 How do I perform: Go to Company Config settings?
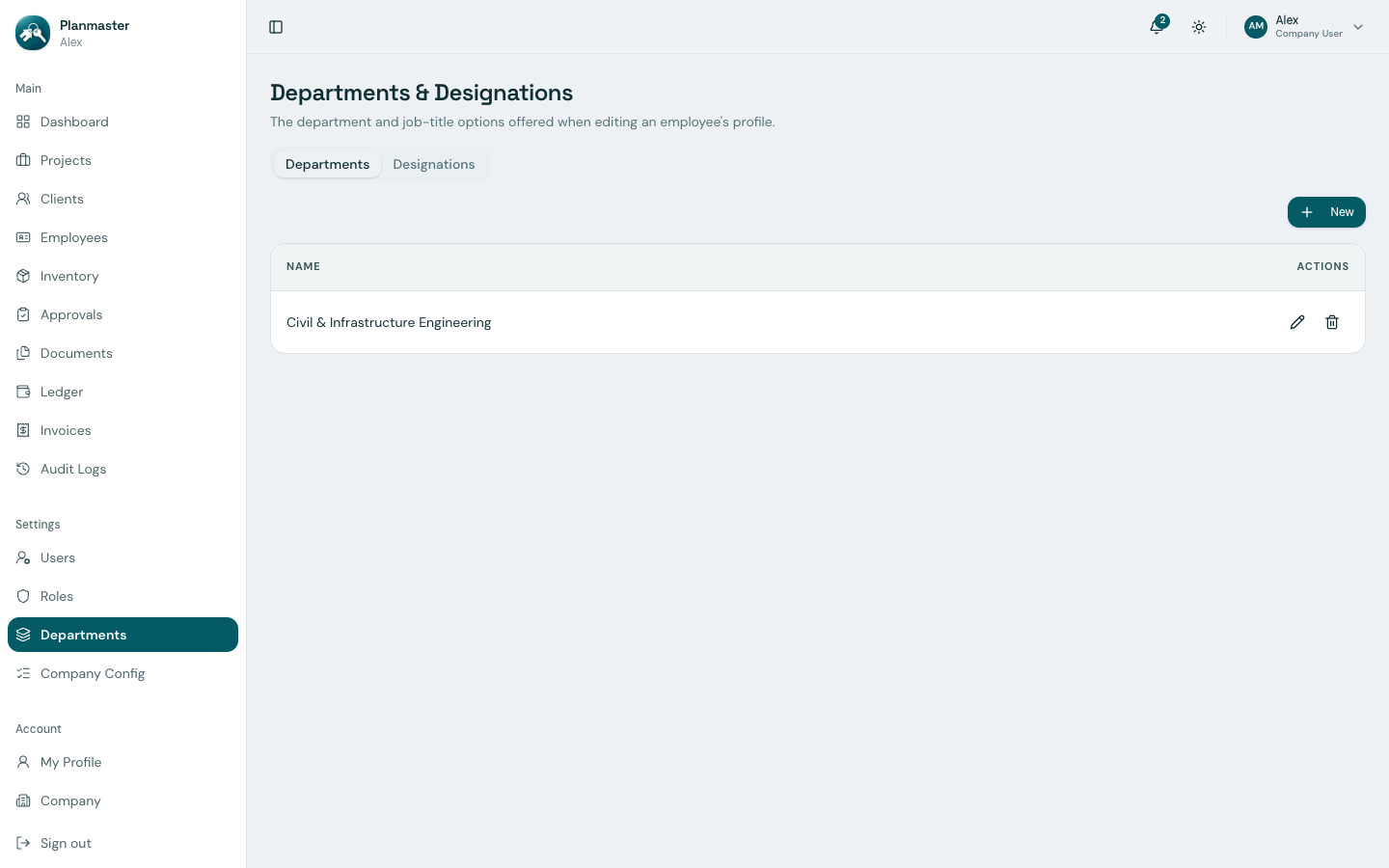(123, 673)
